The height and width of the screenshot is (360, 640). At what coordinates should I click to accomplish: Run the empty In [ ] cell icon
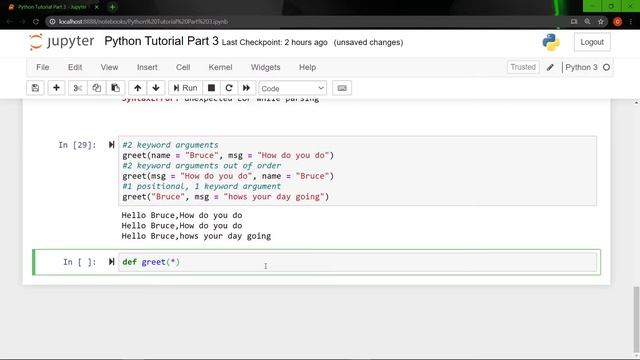(111, 262)
